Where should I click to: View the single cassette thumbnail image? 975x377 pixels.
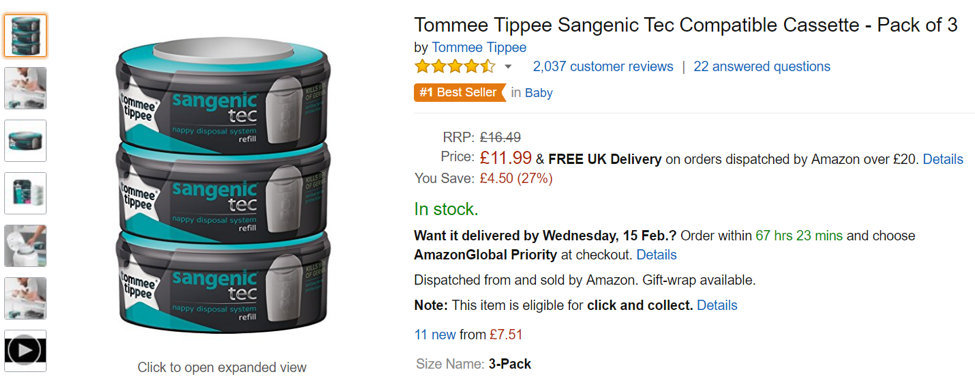25,141
